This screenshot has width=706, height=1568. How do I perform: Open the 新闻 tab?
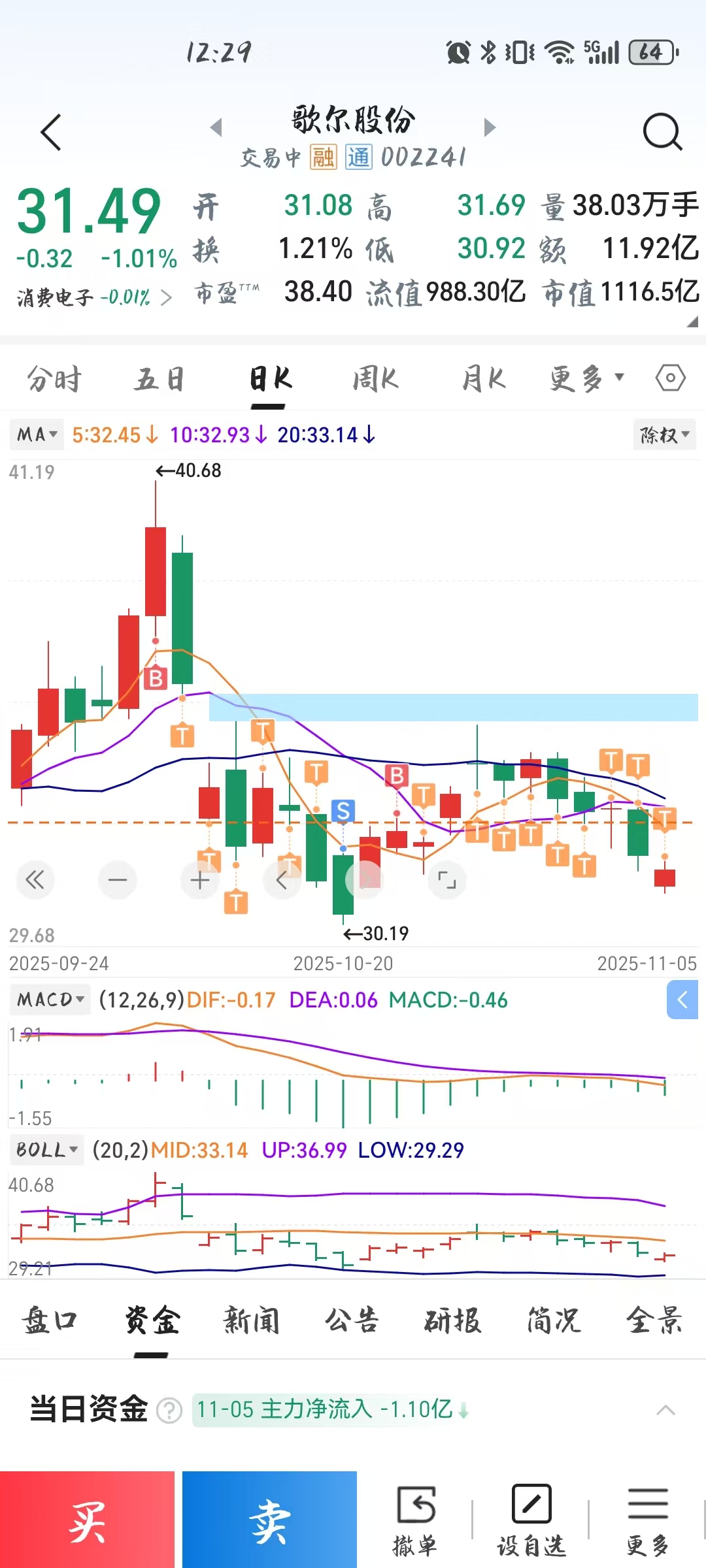(252, 1320)
